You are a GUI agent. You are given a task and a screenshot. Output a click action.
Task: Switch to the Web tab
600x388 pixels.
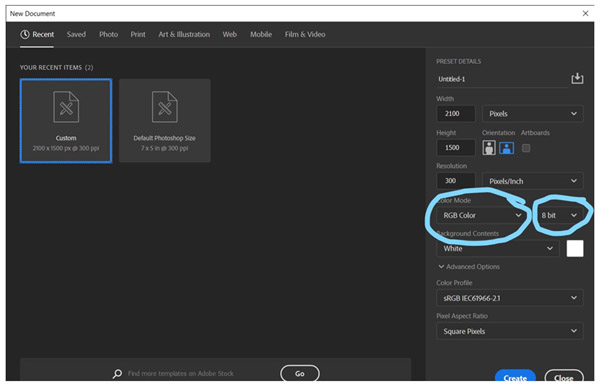[230, 34]
